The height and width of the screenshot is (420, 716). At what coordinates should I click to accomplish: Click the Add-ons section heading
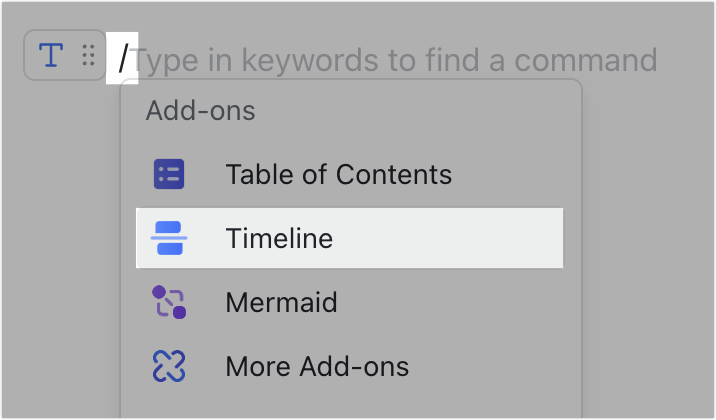[x=200, y=110]
